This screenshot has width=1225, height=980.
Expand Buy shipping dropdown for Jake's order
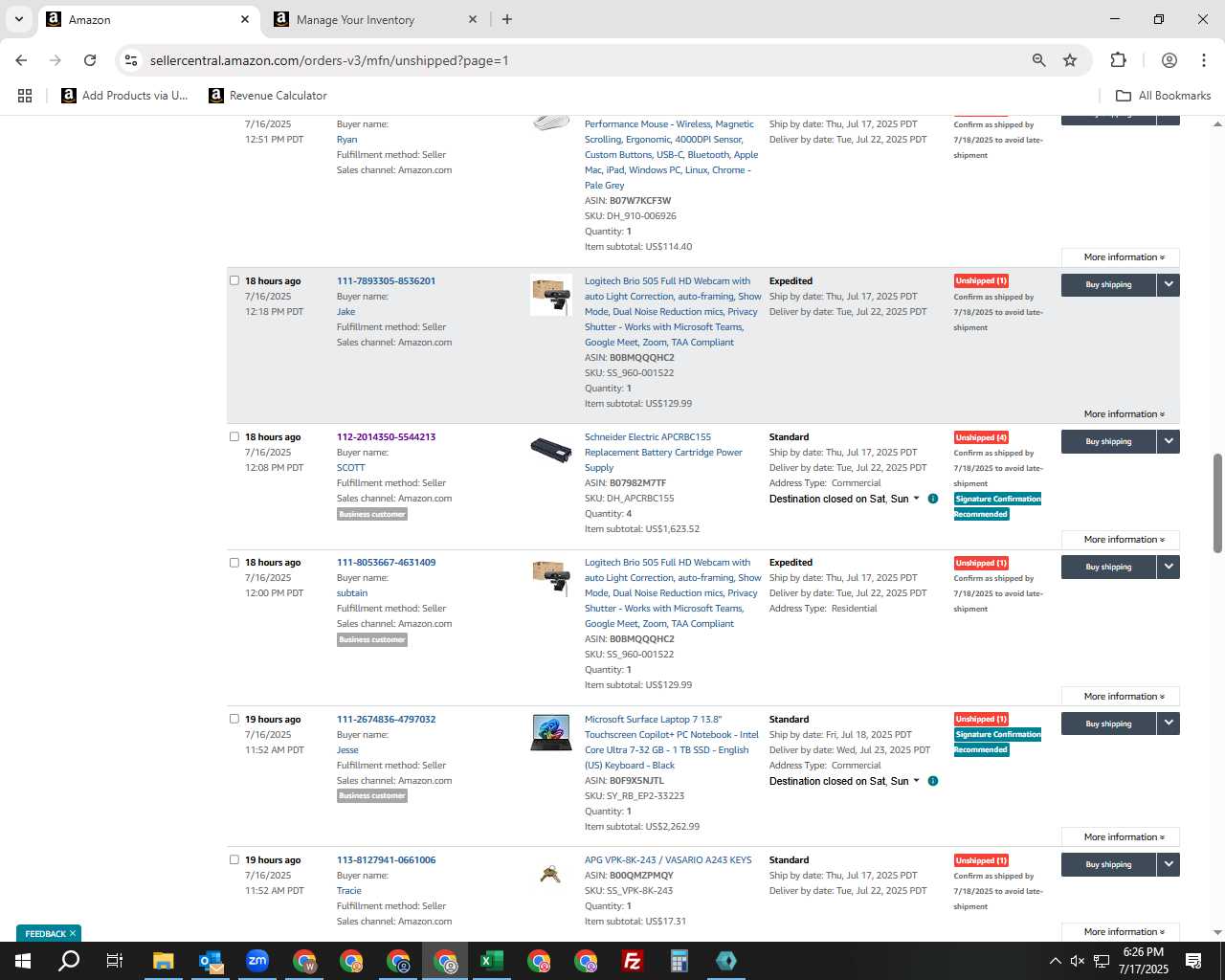[x=1169, y=285]
